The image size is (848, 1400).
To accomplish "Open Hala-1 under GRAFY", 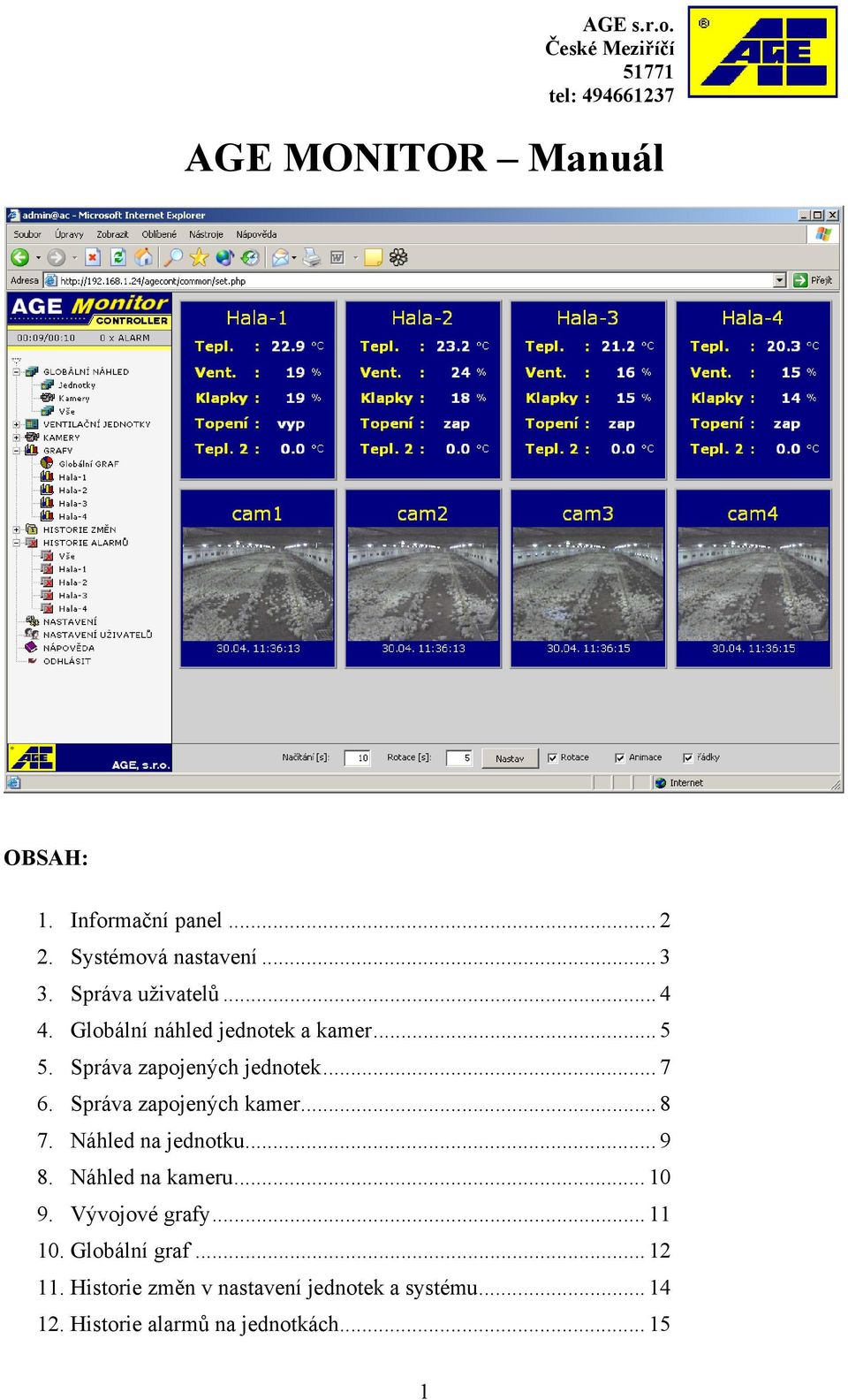I will 64,477.
